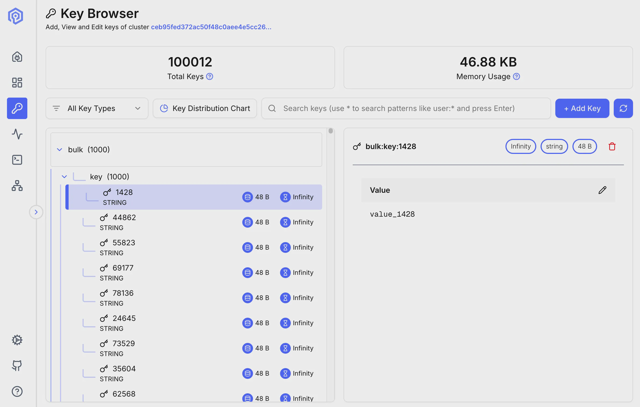Image resolution: width=640 pixels, height=407 pixels.
Task: Click the 46.88 KB memory value
Action: point(488,62)
